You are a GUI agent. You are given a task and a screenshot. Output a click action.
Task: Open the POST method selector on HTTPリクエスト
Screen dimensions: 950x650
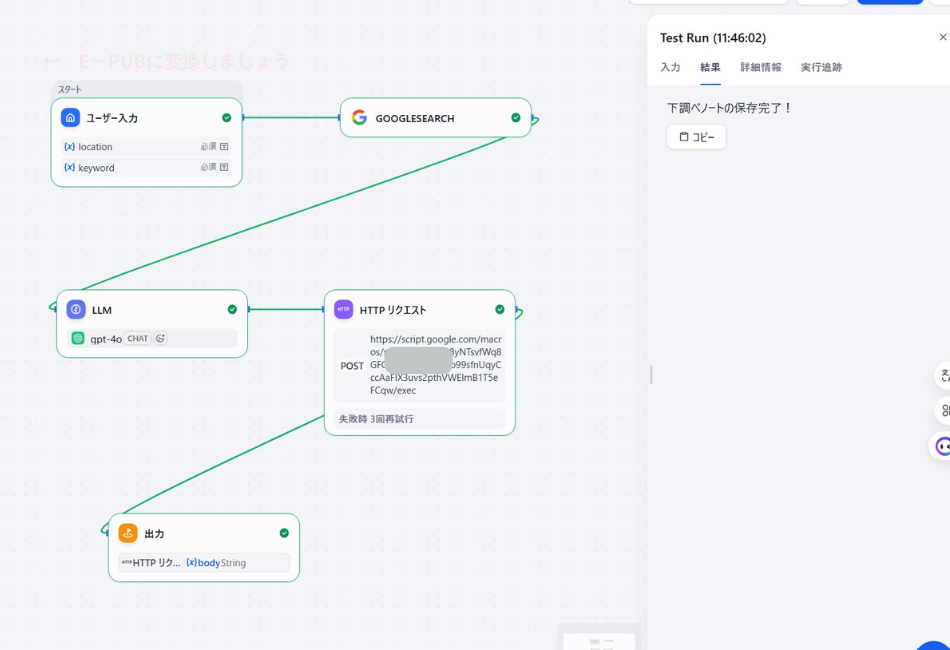pos(352,366)
